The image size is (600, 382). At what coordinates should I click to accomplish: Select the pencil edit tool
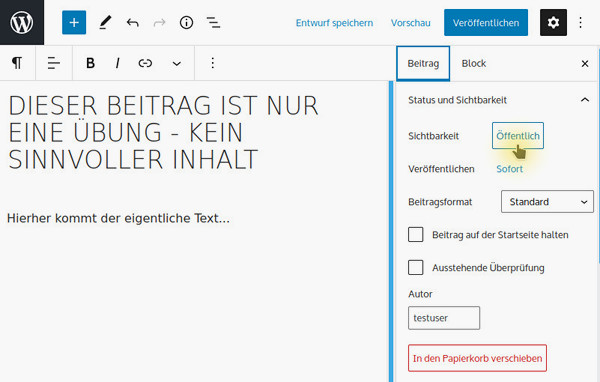point(105,23)
